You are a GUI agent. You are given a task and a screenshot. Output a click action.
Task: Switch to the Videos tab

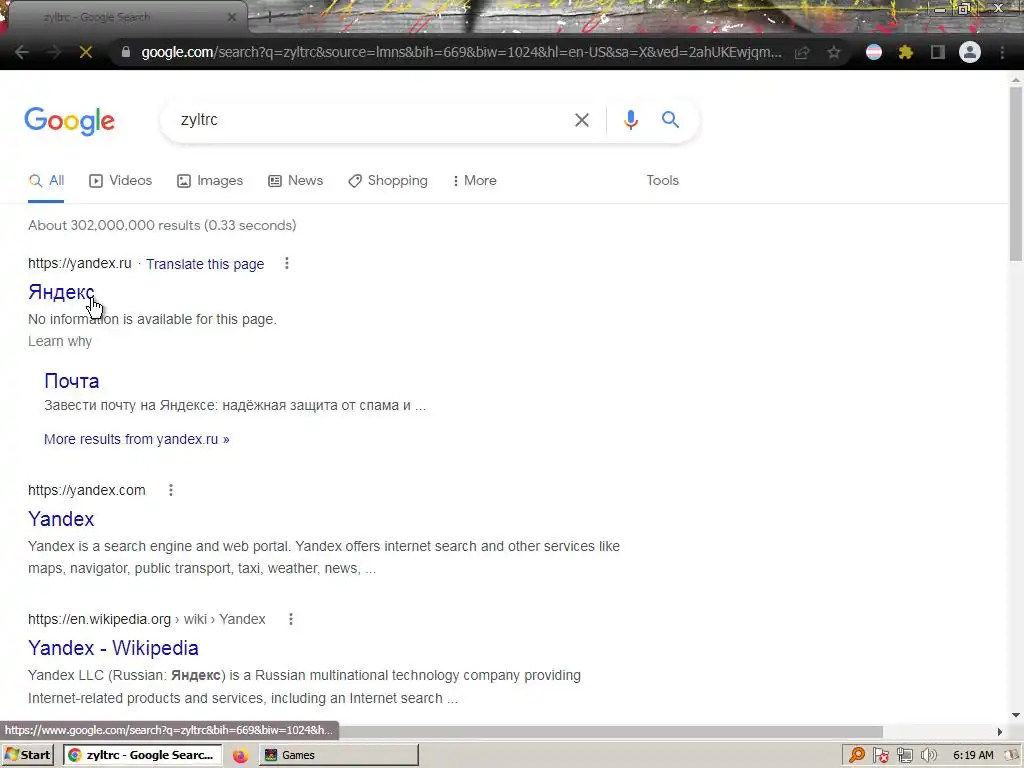tap(121, 181)
